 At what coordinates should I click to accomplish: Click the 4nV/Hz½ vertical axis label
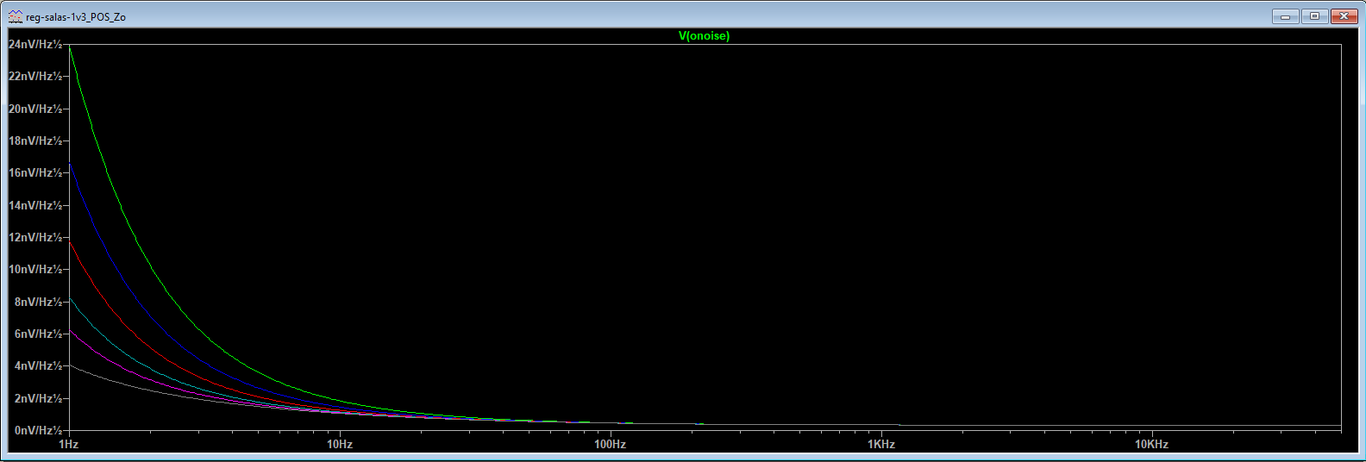click(x=38, y=366)
